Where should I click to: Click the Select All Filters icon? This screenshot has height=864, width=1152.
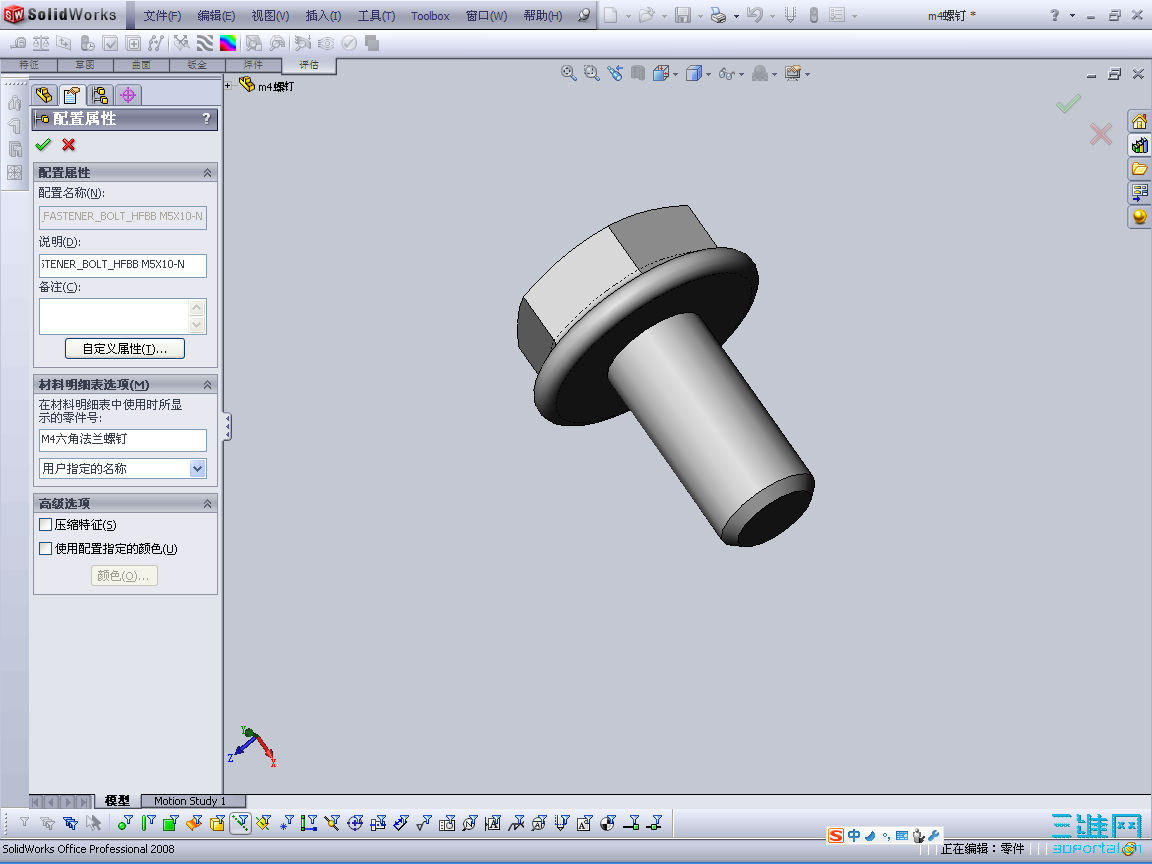click(x=71, y=823)
